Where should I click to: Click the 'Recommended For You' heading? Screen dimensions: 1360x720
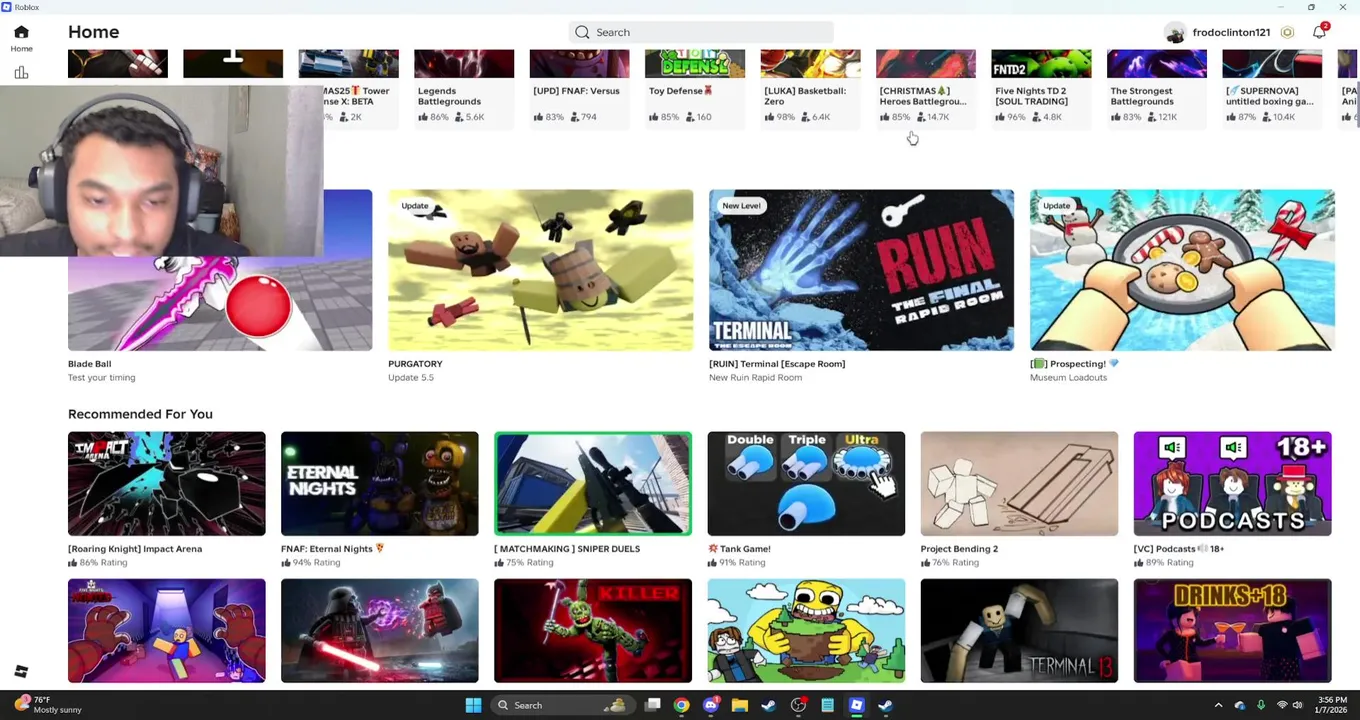140,414
